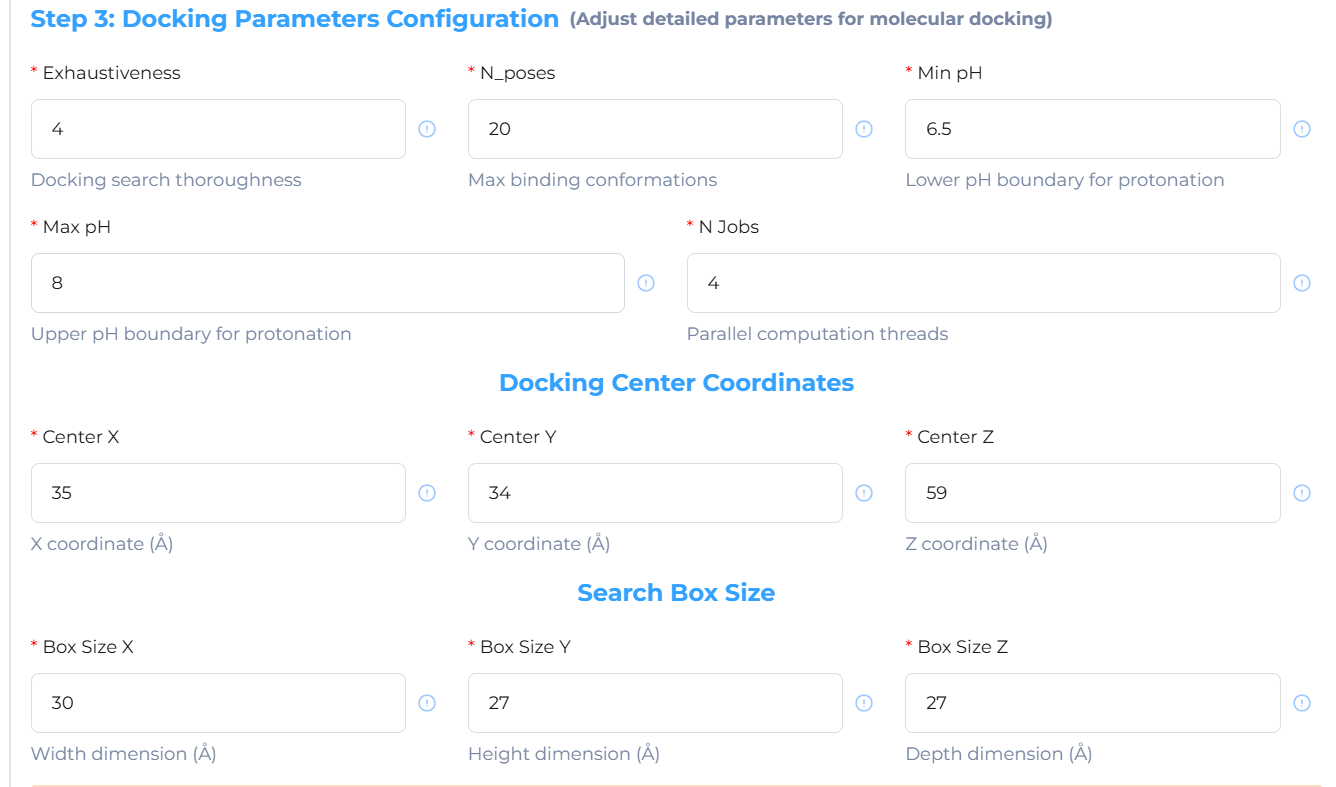
Task: Select the Center X coordinate field
Action: [218, 493]
